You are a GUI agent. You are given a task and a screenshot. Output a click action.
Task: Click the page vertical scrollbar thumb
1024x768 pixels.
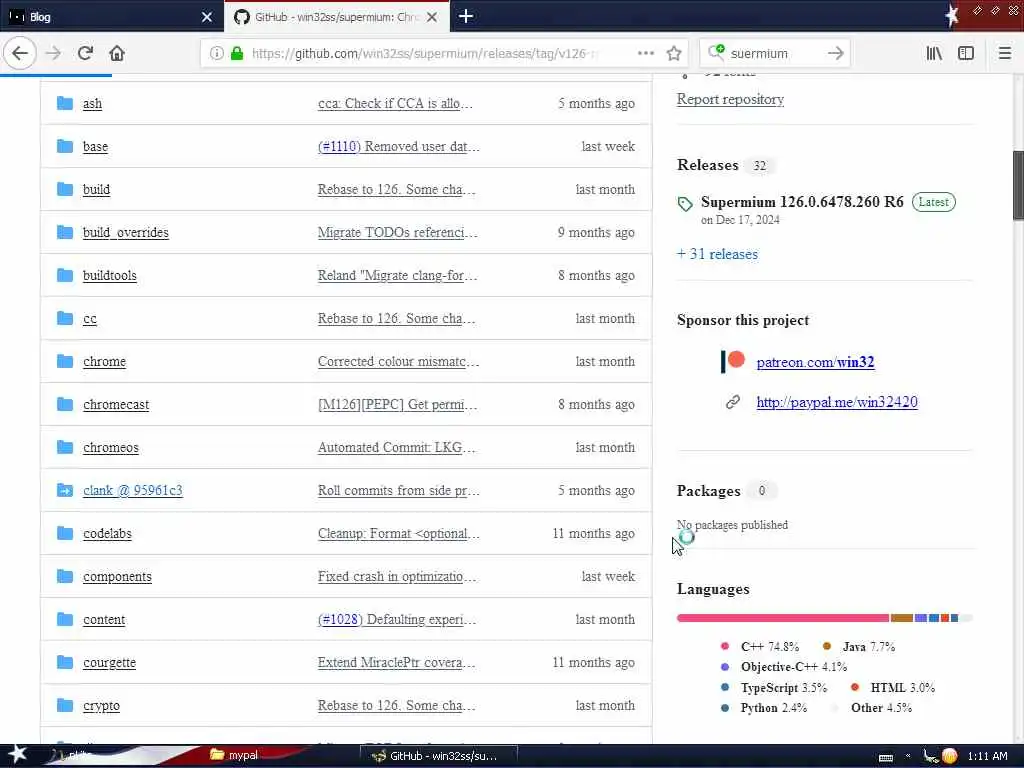click(1018, 185)
